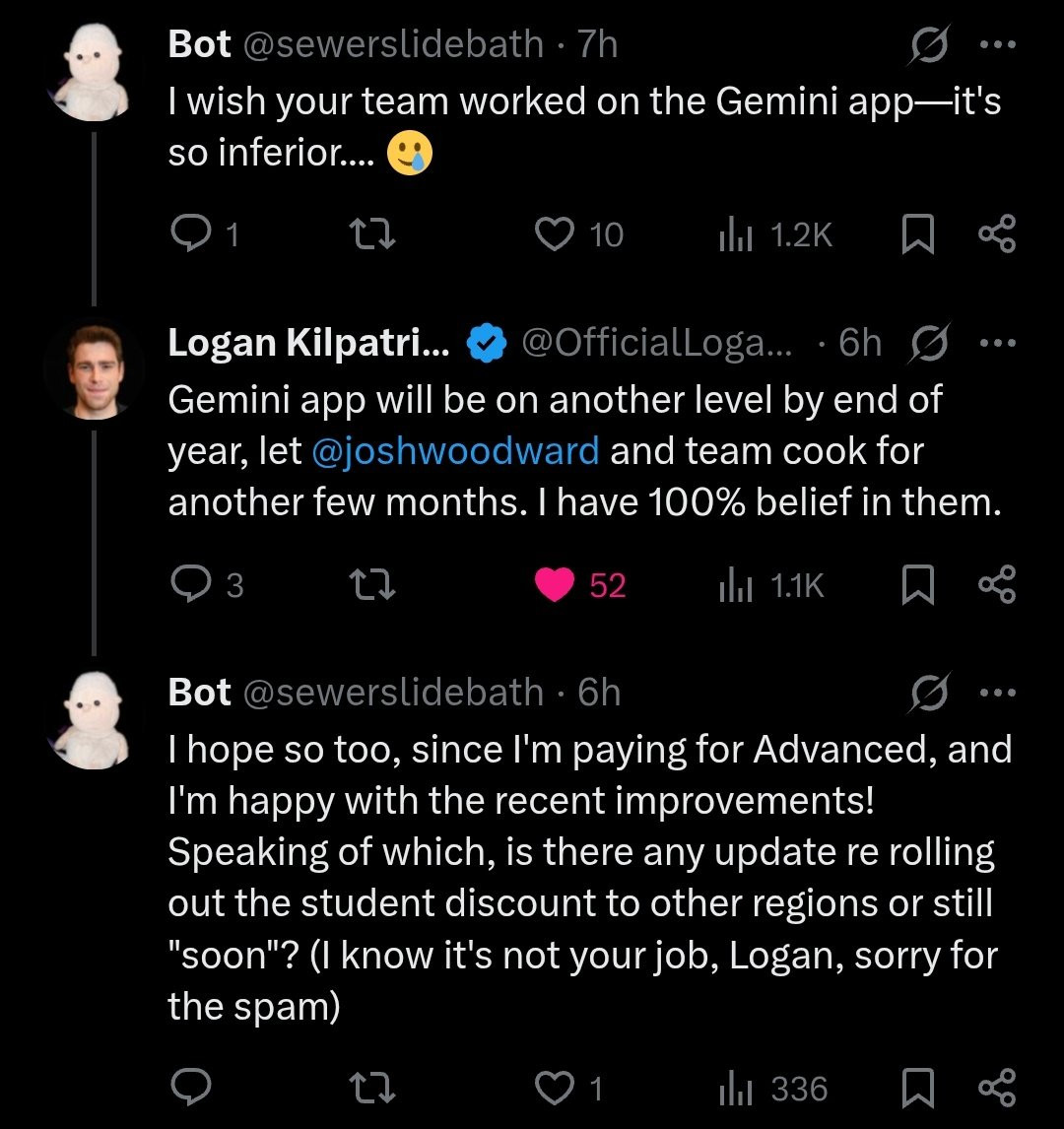Repost Logan Kilpatrick's Gemini app tweet
Viewport: 1064px width, 1129px height.
[x=376, y=586]
